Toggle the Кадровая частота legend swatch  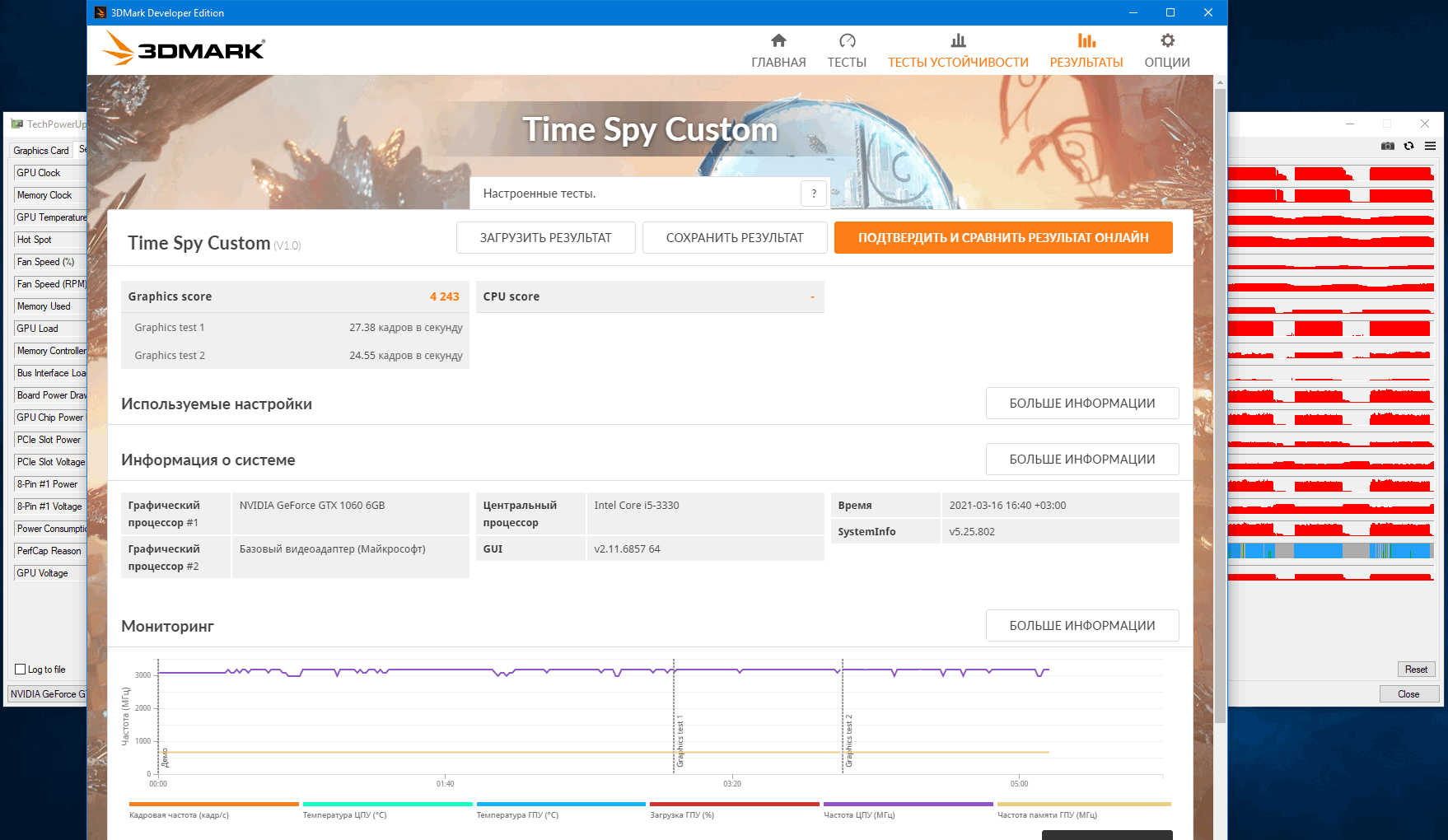tap(214, 804)
